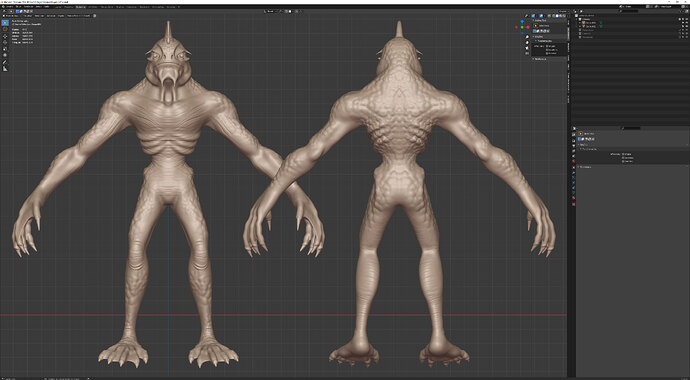Open the Particles properties tab
The image size is (690, 380).
coord(574,178)
